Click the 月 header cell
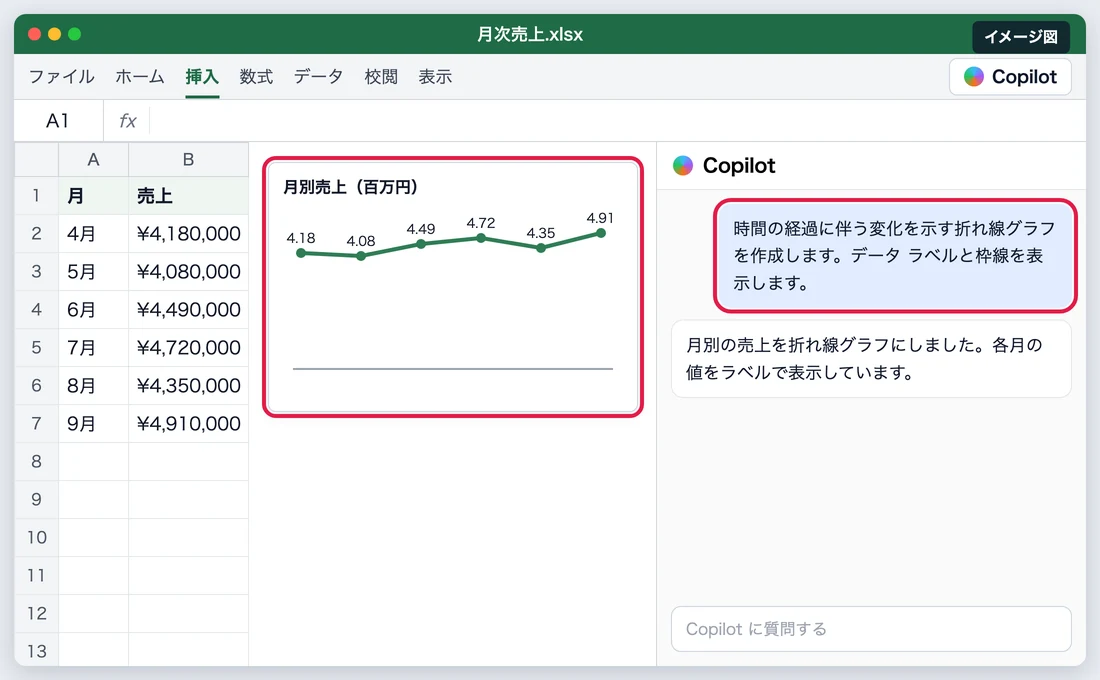The image size is (1100, 680). pos(93,195)
